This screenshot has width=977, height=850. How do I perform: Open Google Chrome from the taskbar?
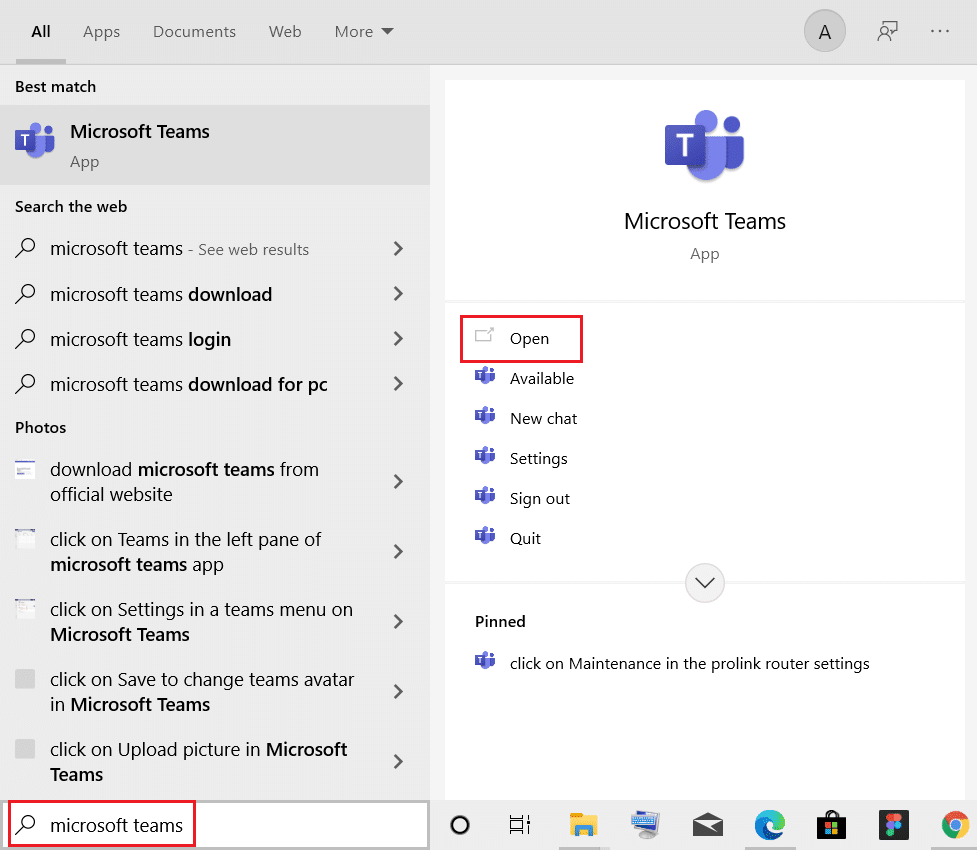pyautogui.click(x=955, y=825)
